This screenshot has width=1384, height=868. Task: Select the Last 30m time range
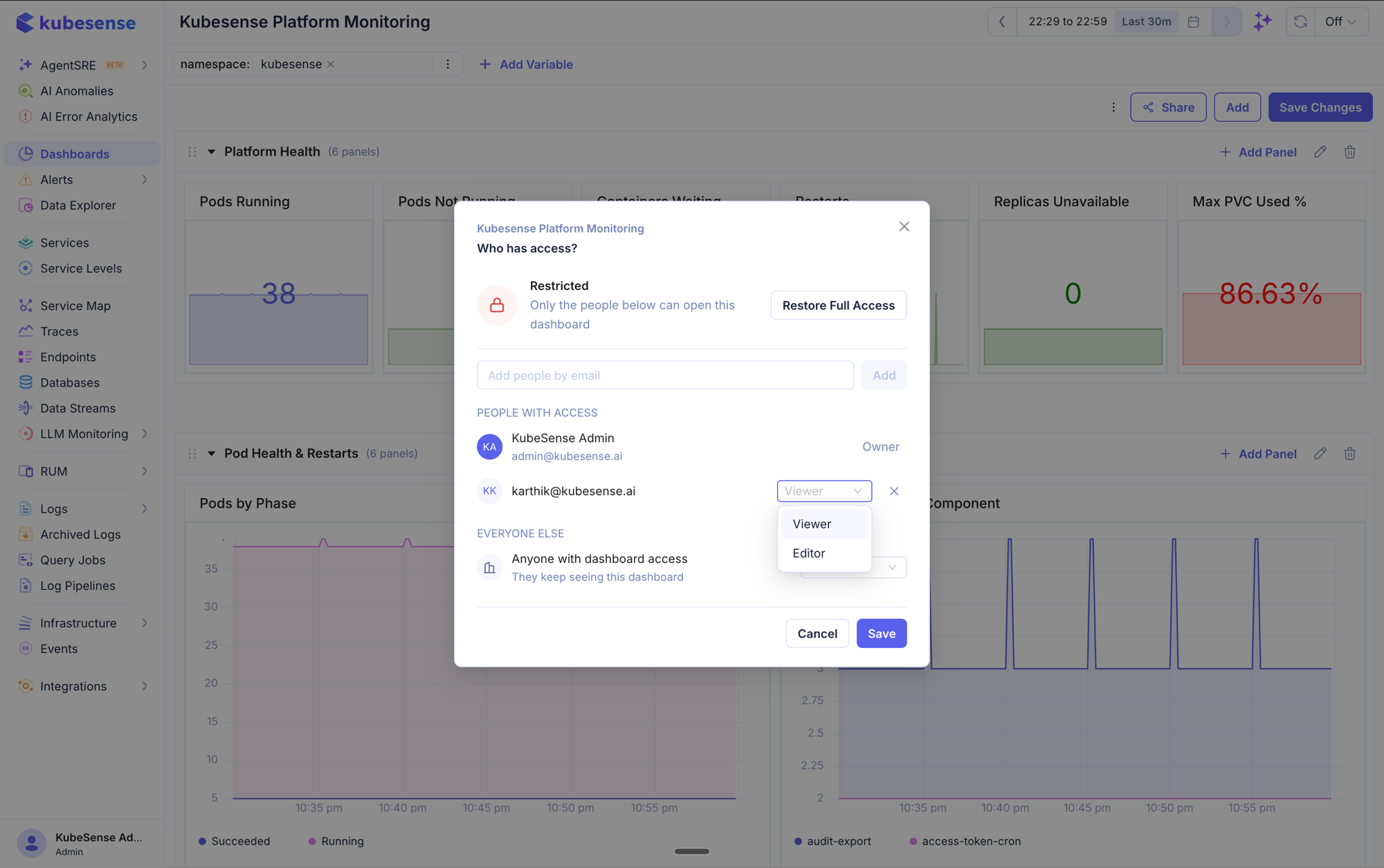coord(1146,21)
